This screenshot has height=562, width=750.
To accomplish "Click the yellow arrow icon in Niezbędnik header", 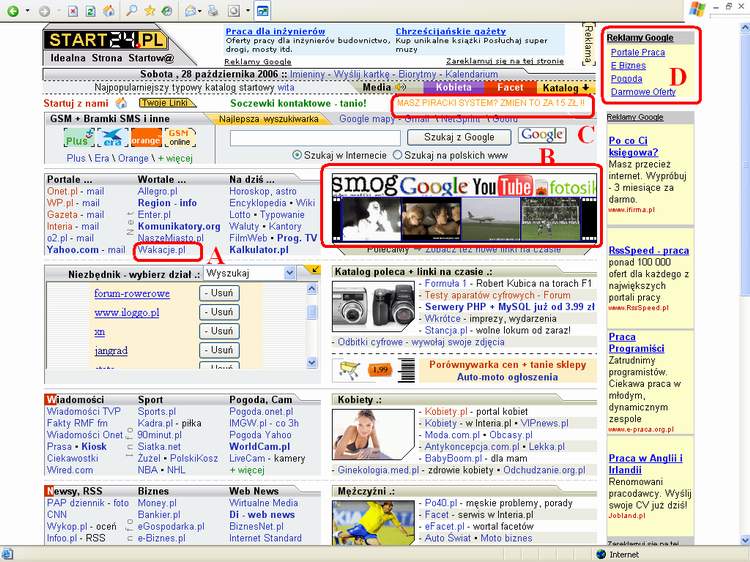I will tap(315, 271).
